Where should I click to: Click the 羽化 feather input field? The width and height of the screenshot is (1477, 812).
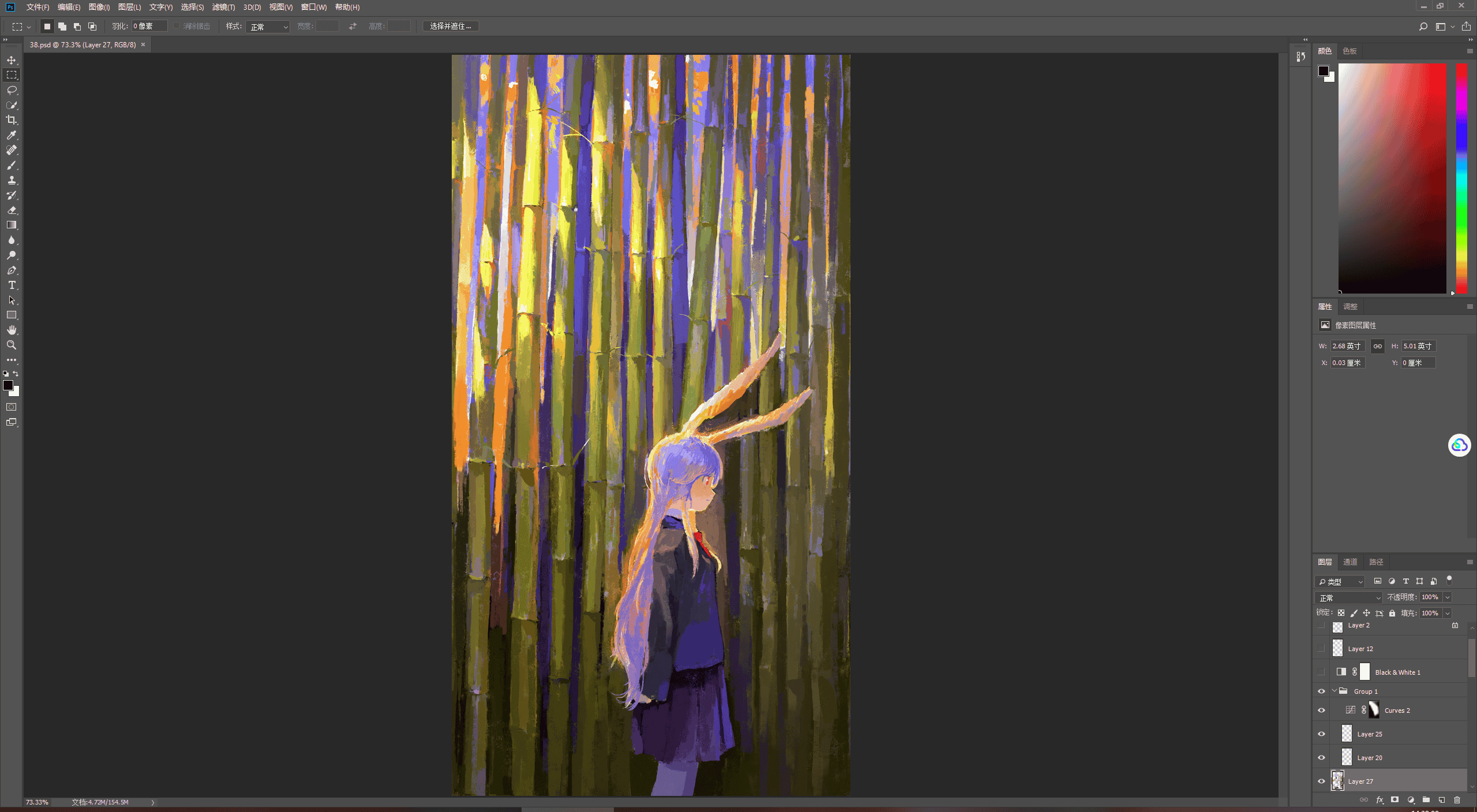point(149,27)
